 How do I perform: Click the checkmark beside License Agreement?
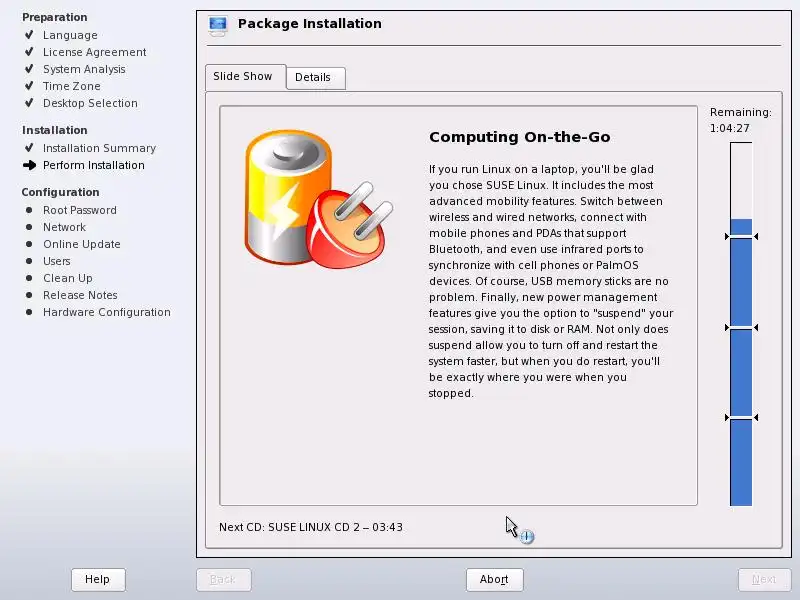coord(29,52)
